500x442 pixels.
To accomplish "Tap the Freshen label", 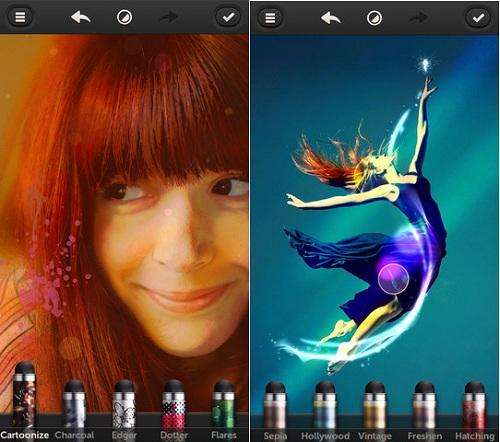I will click(425, 436).
